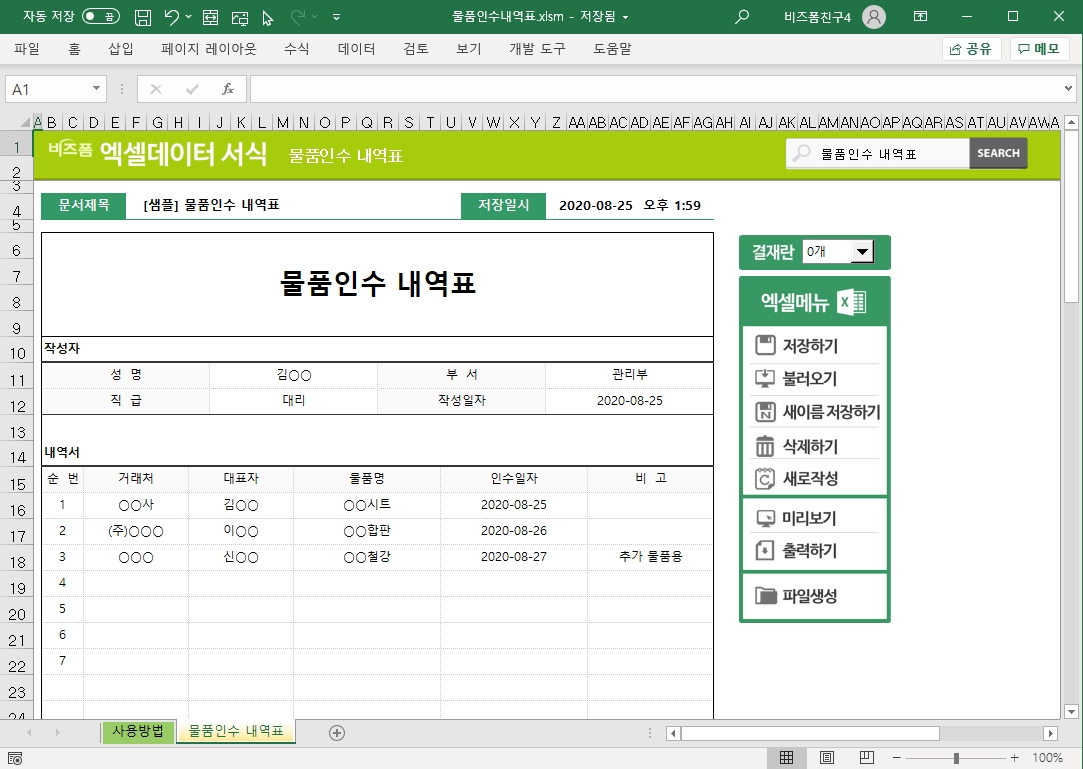Add a new sheet with the plus icon

[337, 733]
